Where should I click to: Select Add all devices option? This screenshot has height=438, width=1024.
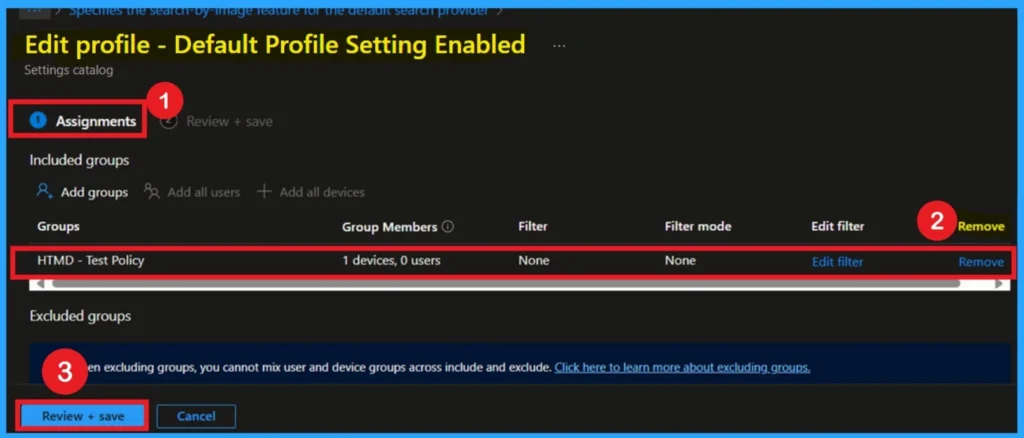coord(322,193)
